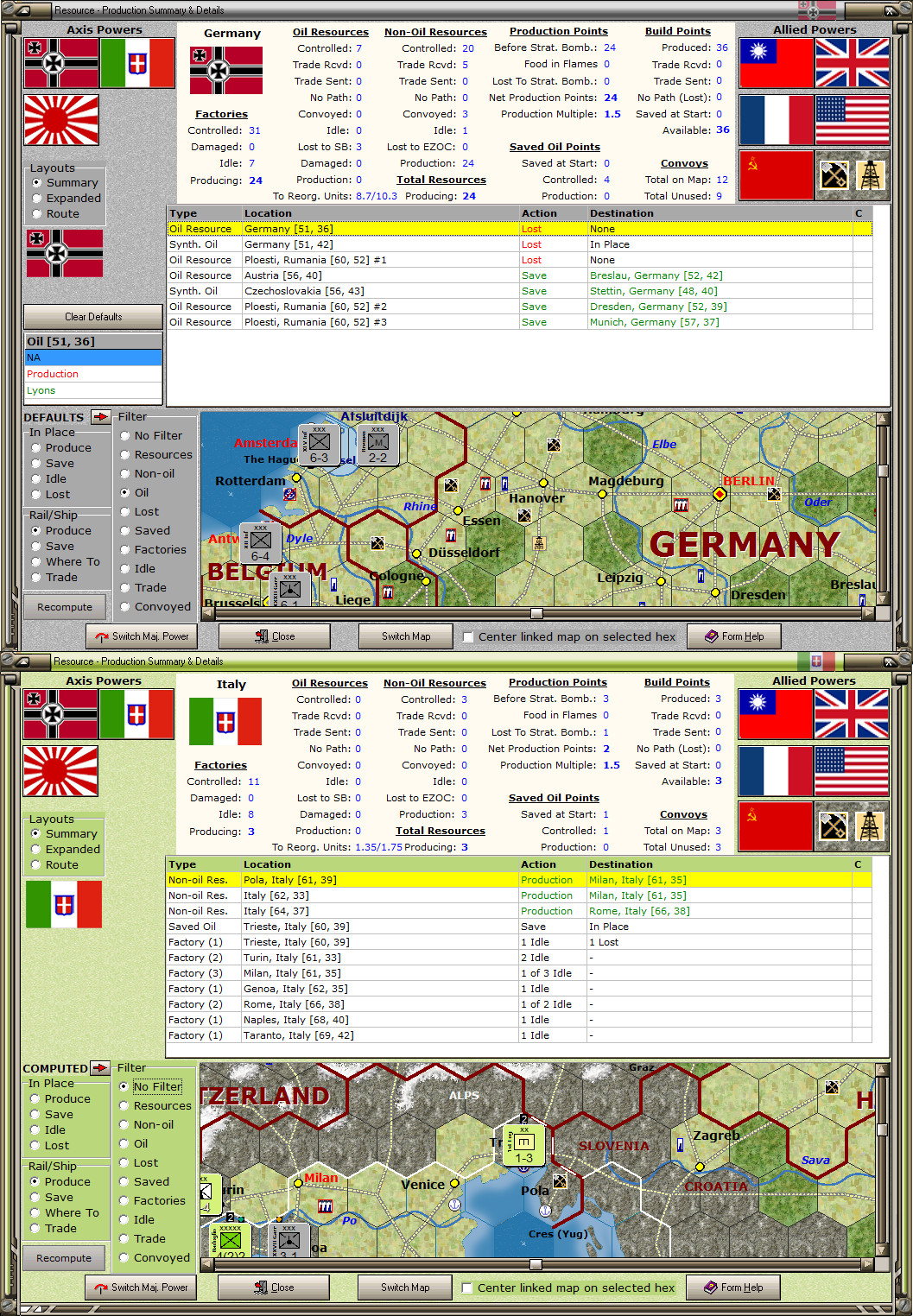The width and height of the screenshot is (913, 1316).
Task: Click red arrow beside COMPUTED in Italy window
Action: [x=100, y=1067]
